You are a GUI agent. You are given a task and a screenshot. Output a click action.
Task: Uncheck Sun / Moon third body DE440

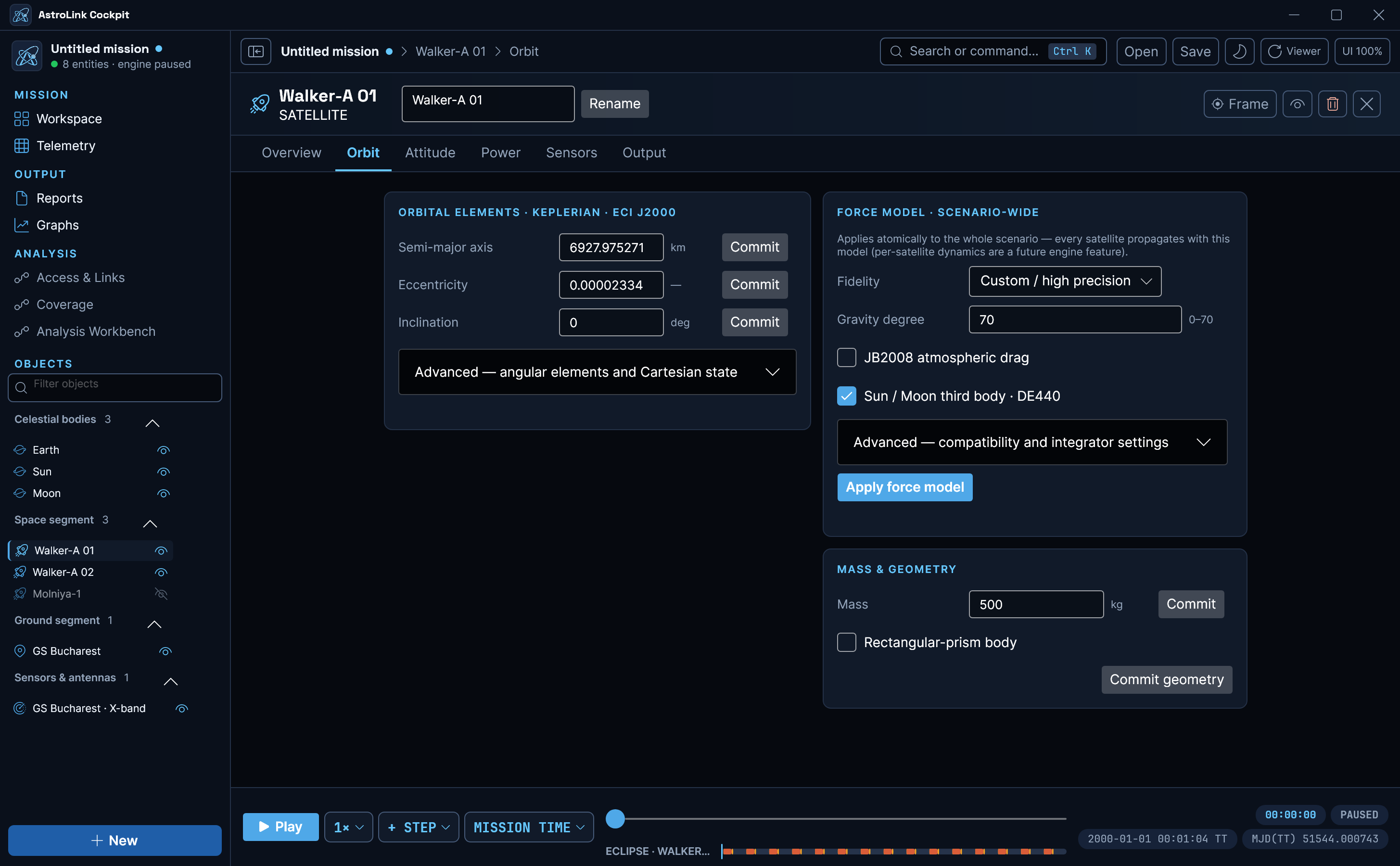point(846,396)
